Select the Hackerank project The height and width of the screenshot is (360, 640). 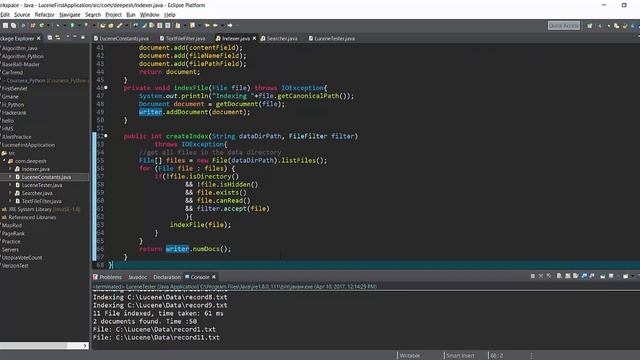14,113
